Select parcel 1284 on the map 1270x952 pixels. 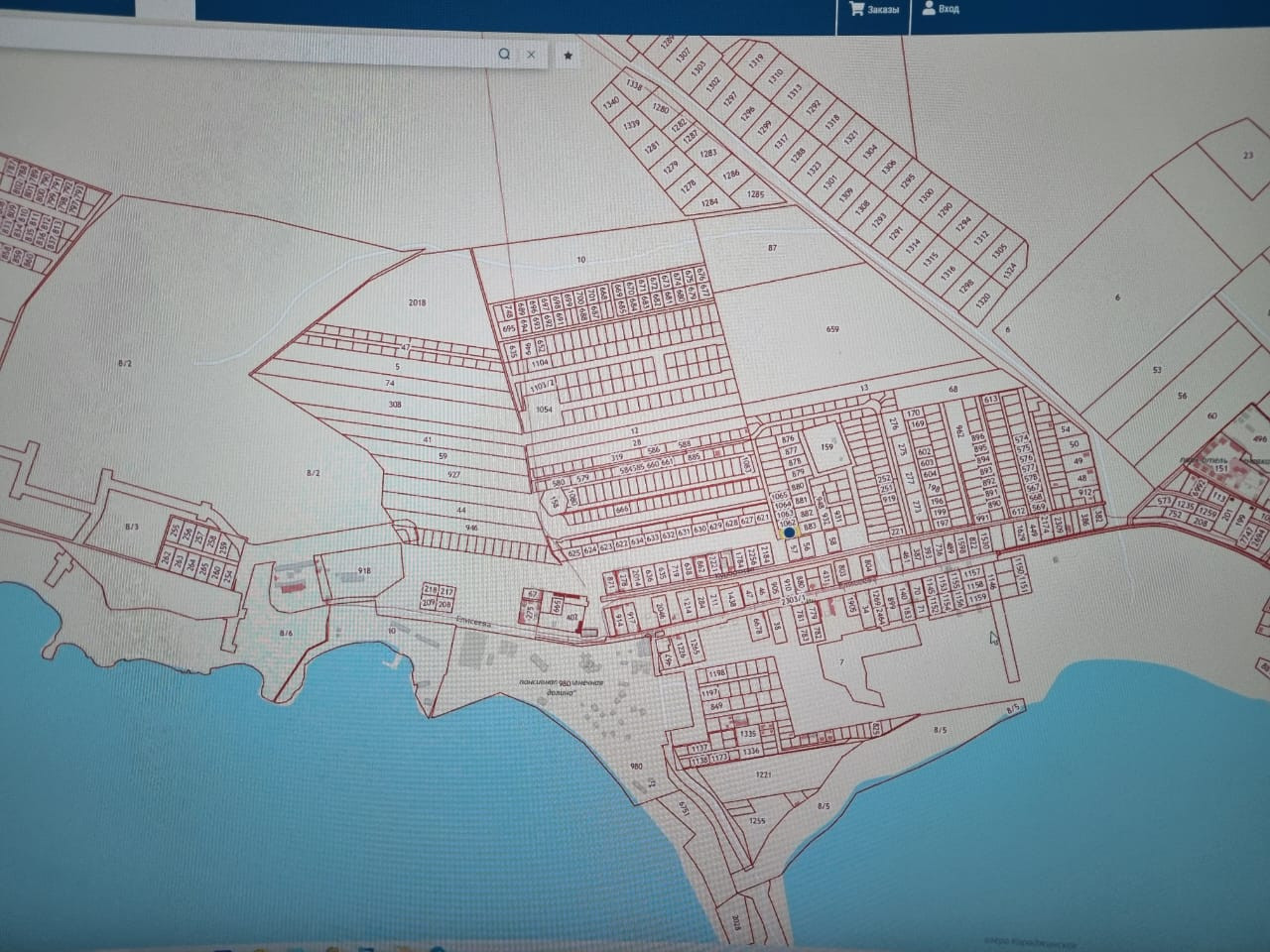tap(708, 202)
